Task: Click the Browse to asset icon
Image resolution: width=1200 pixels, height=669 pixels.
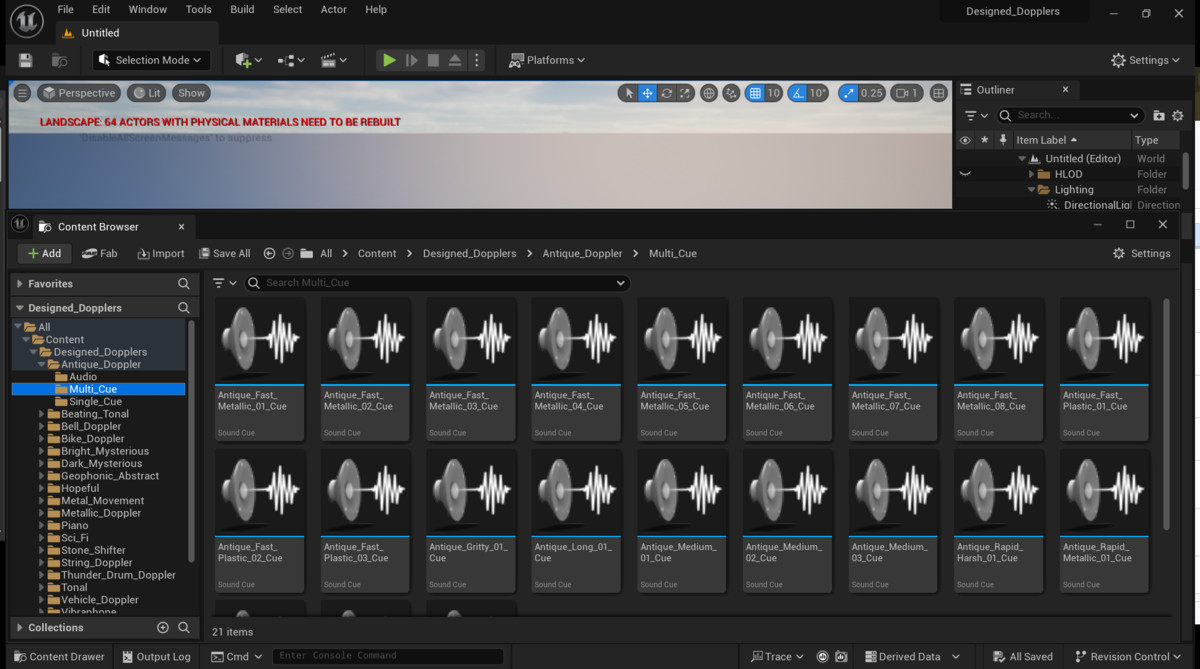Action: [x=59, y=60]
